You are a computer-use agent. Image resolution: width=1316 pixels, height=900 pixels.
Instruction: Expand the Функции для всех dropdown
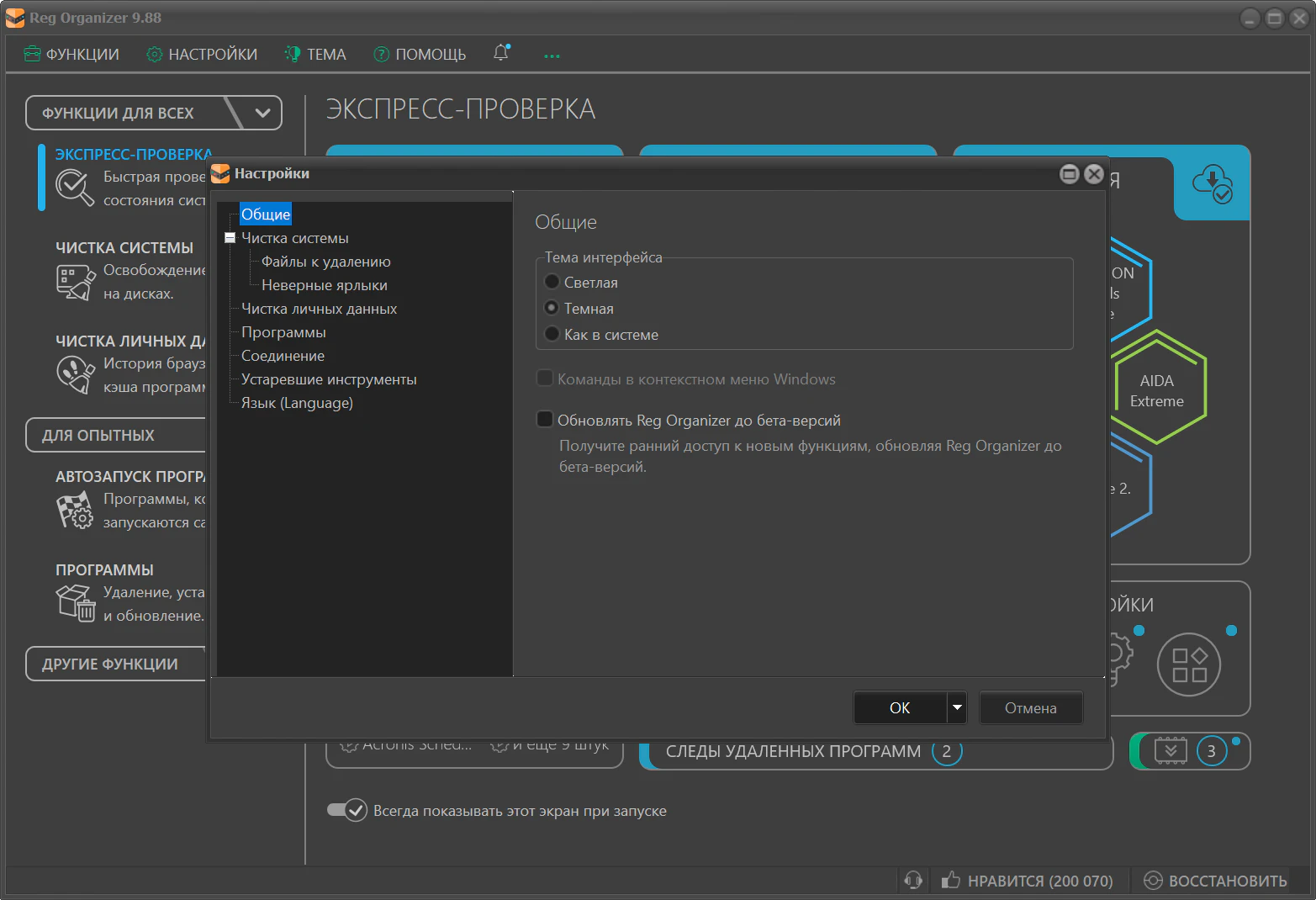pyautogui.click(x=262, y=113)
